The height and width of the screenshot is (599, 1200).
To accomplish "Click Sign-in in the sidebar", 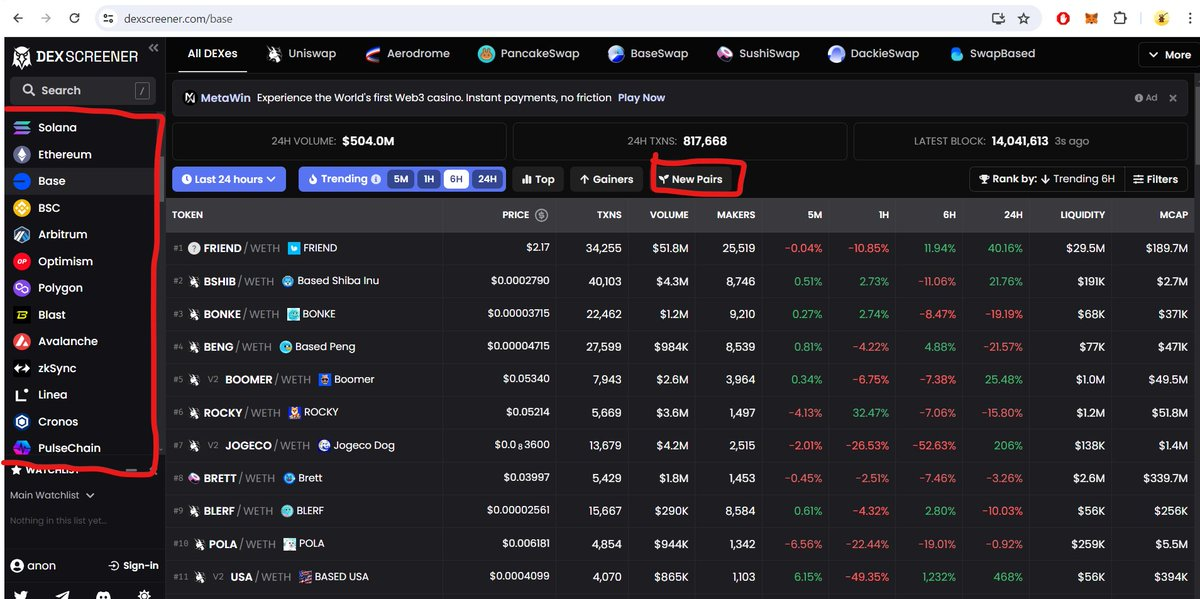I will [x=133, y=565].
